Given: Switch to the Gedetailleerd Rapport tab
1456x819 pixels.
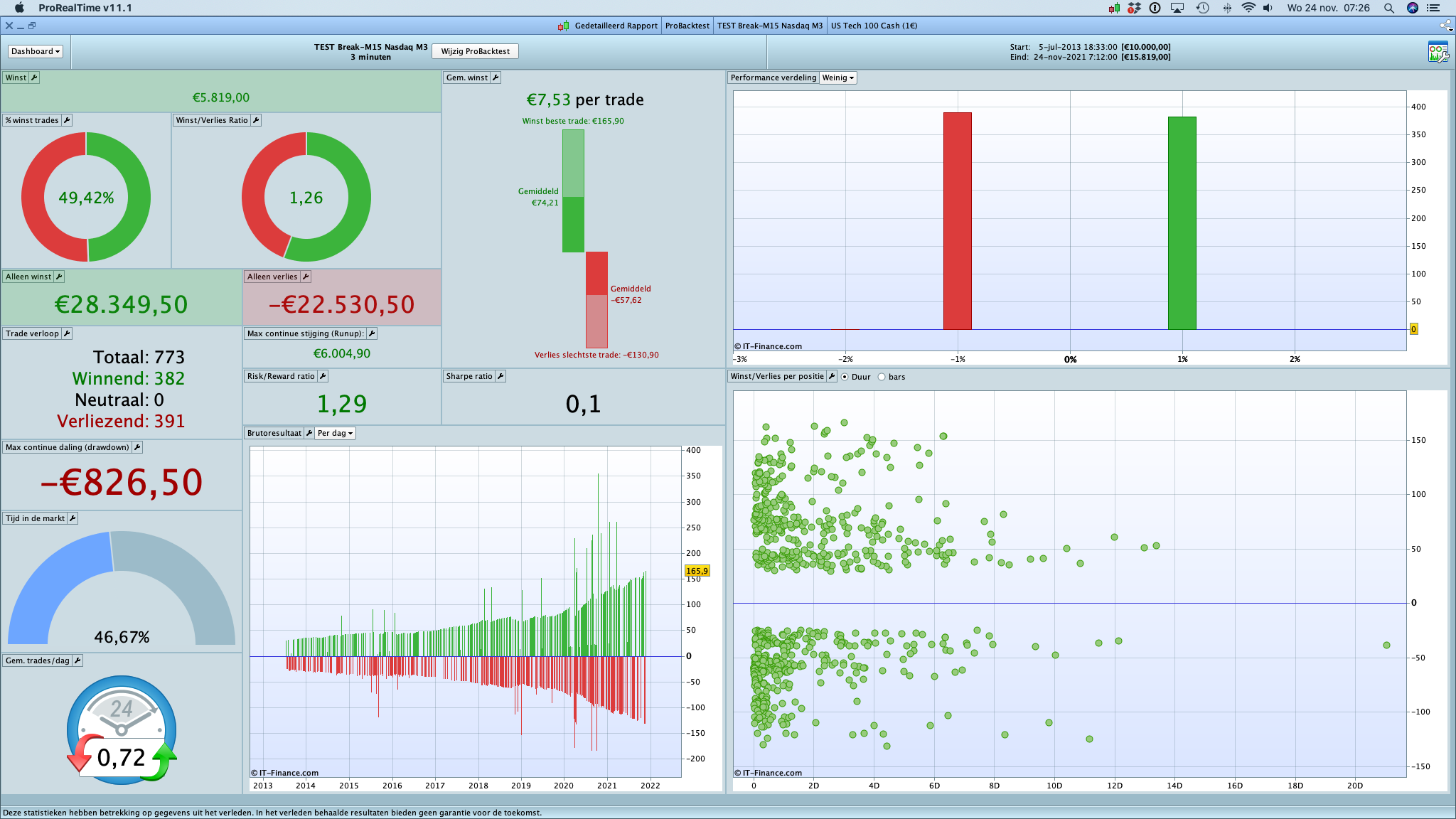Looking at the screenshot, I should click(616, 26).
